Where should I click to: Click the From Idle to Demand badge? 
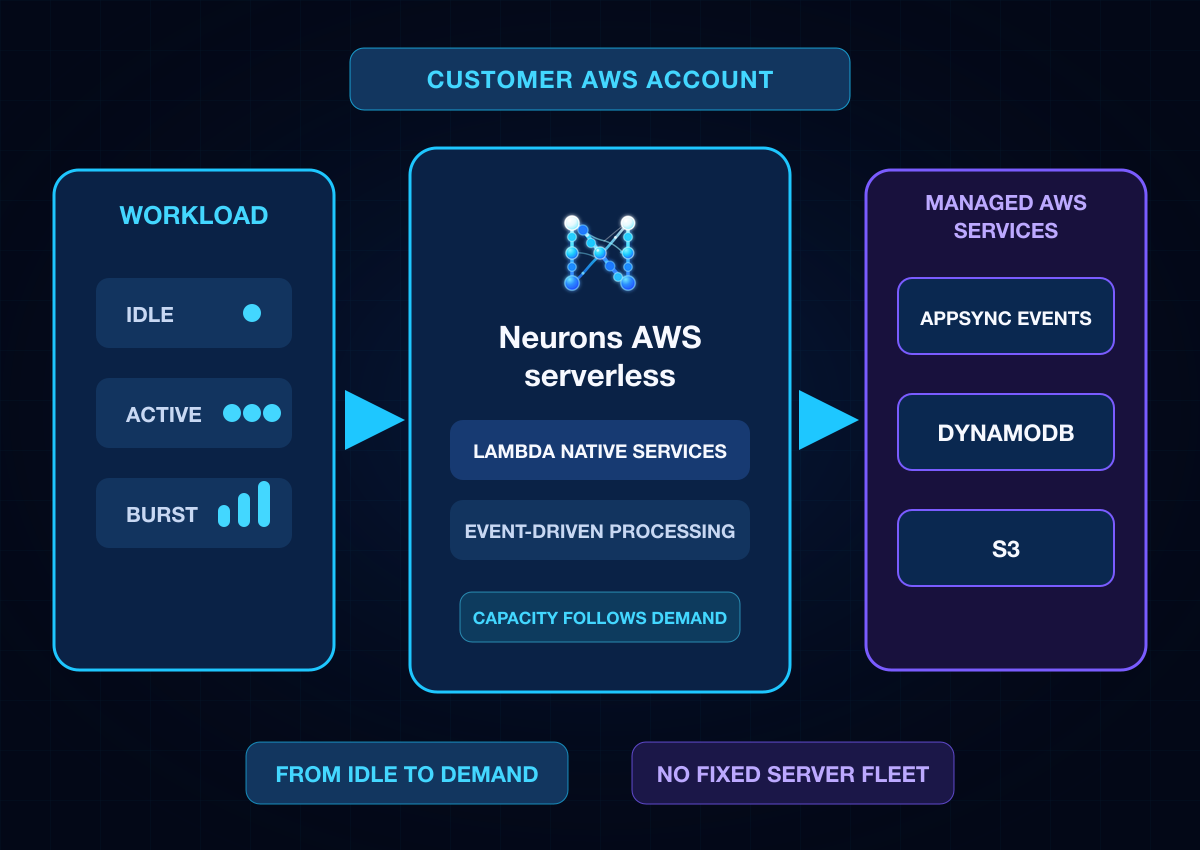(x=407, y=773)
